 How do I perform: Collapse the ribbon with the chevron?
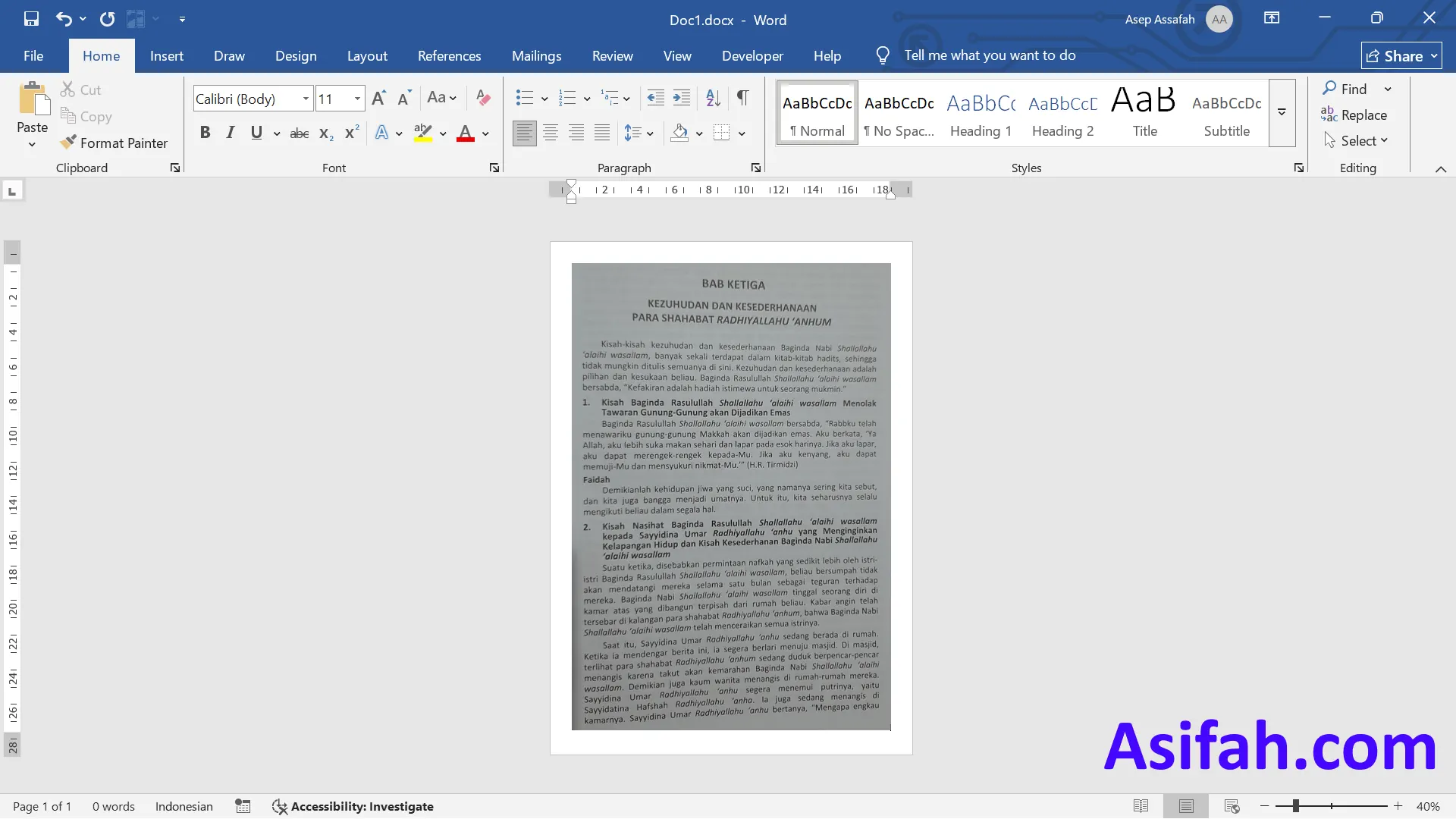click(1441, 168)
